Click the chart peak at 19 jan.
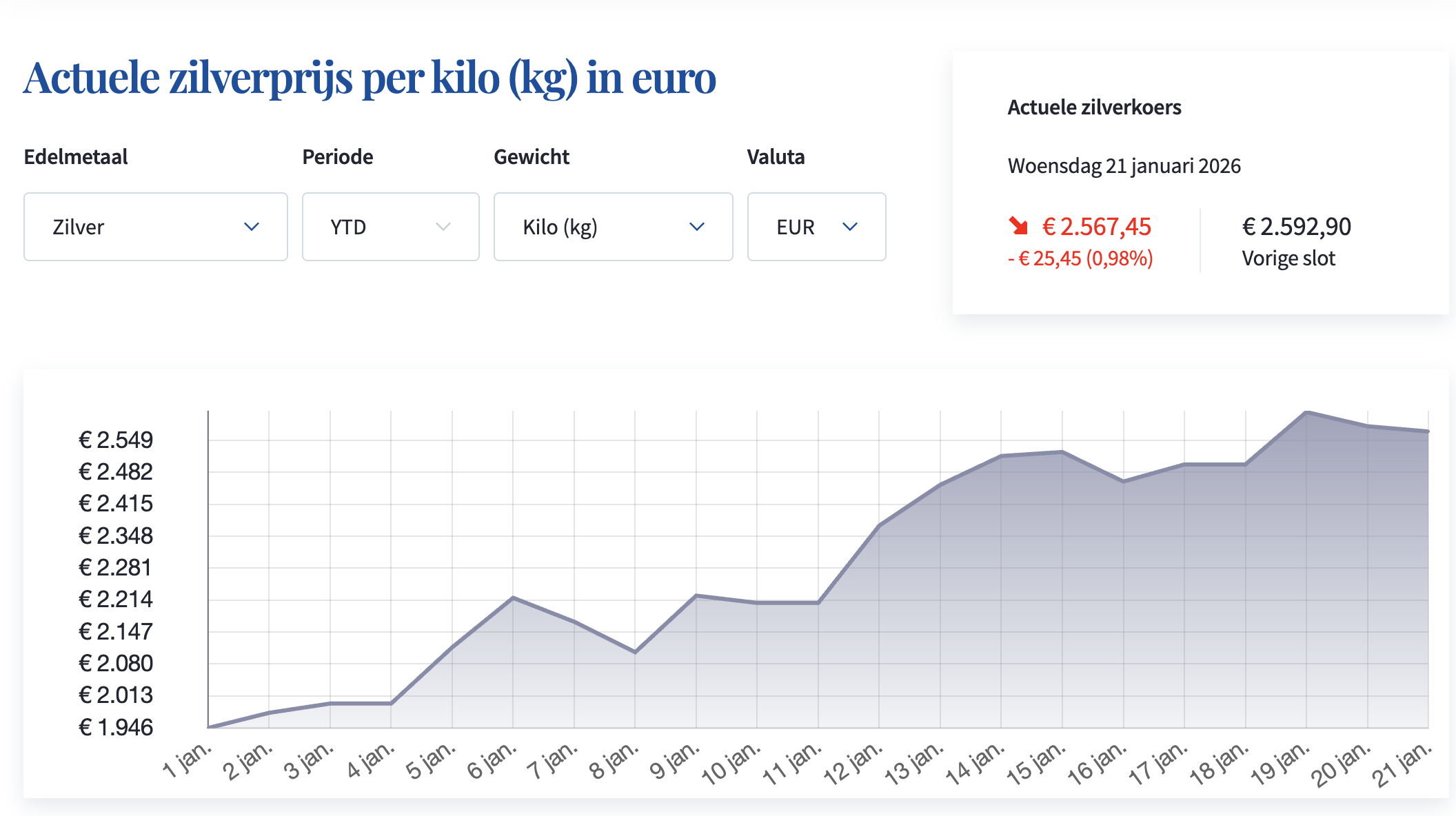Screen dimensions: 1456x816 point(1306,412)
